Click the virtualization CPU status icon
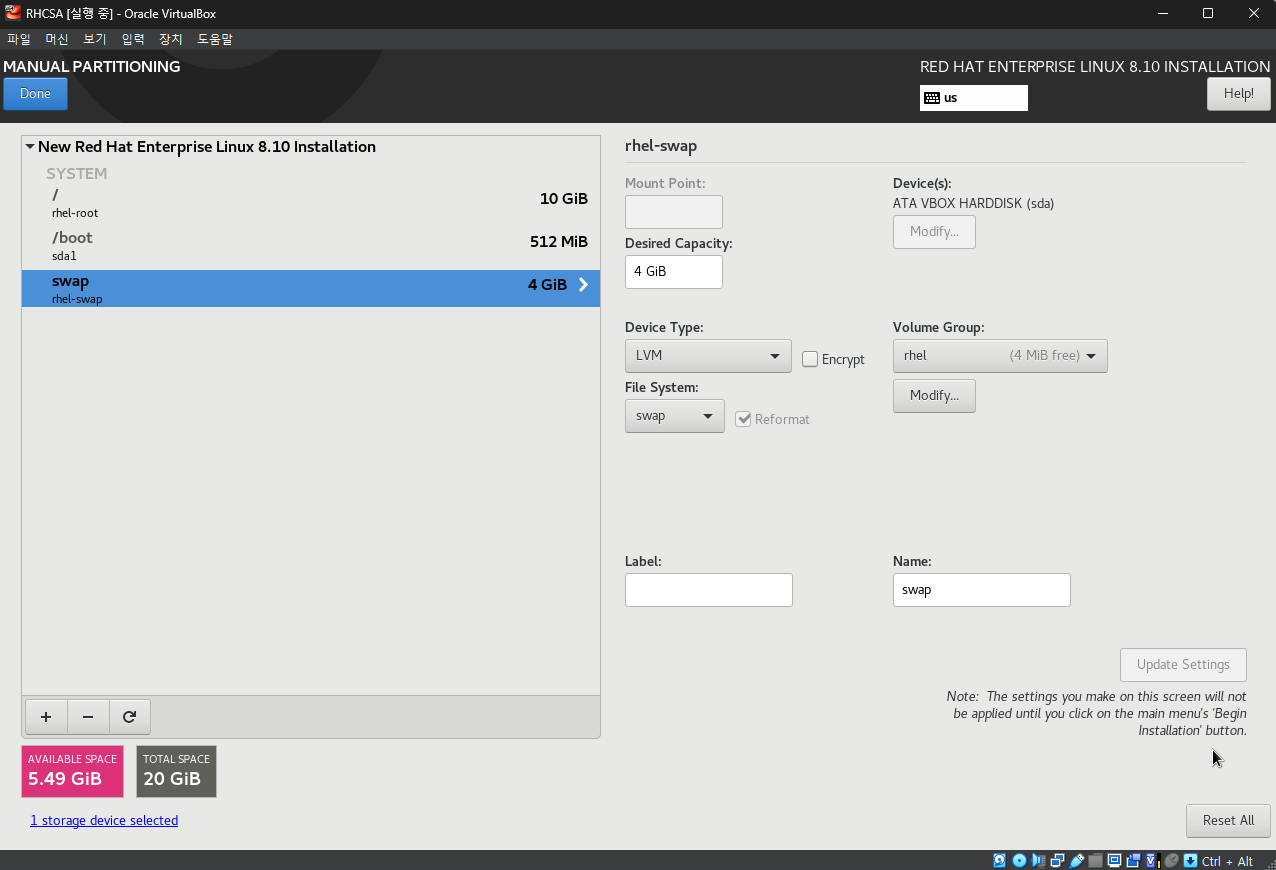Screen dimensions: 1276x870 [x=1153, y=861]
